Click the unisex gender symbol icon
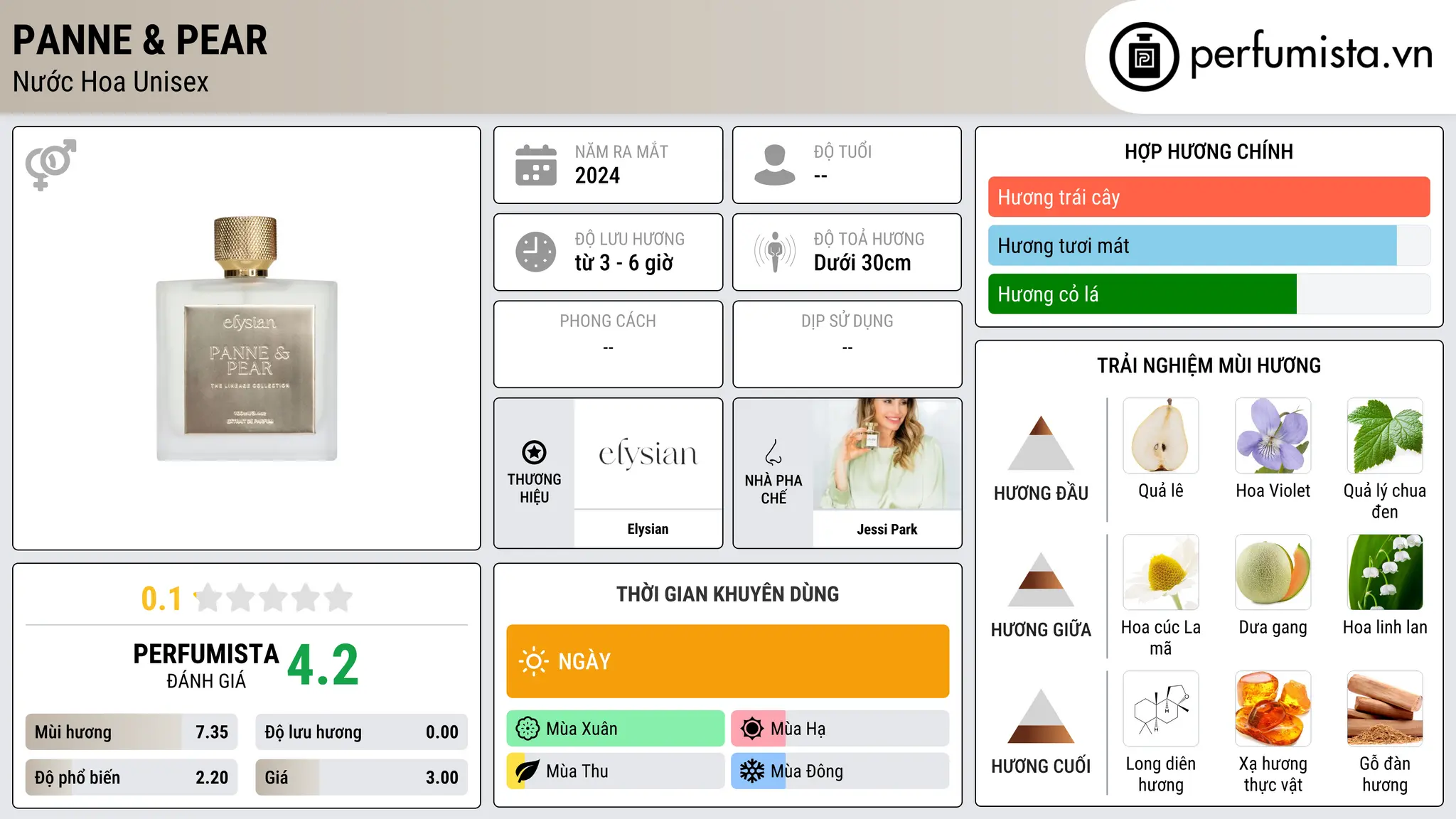 click(50, 165)
